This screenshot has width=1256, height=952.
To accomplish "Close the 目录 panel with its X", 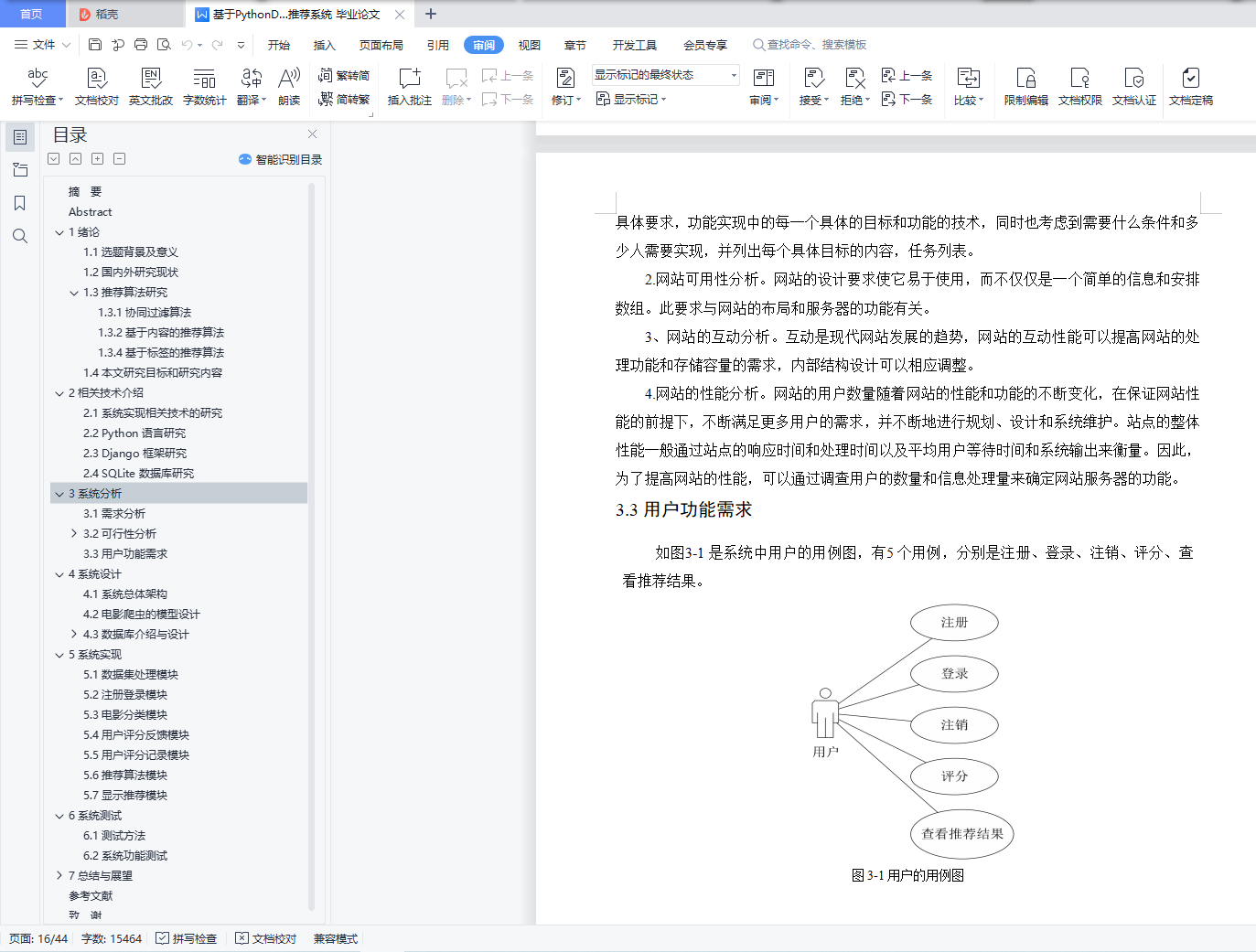I will [x=313, y=134].
